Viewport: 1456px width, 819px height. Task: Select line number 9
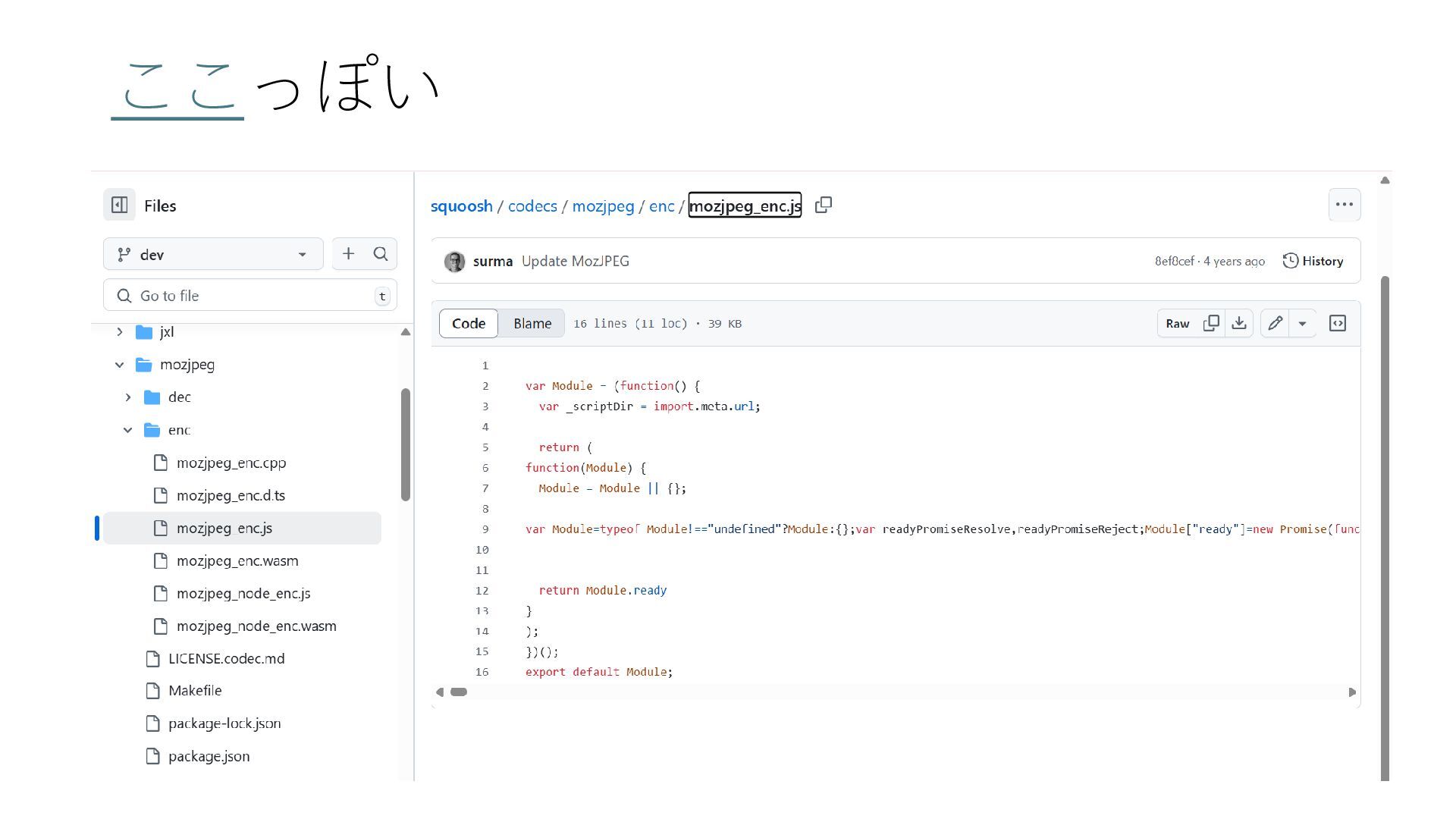(x=485, y=529)
